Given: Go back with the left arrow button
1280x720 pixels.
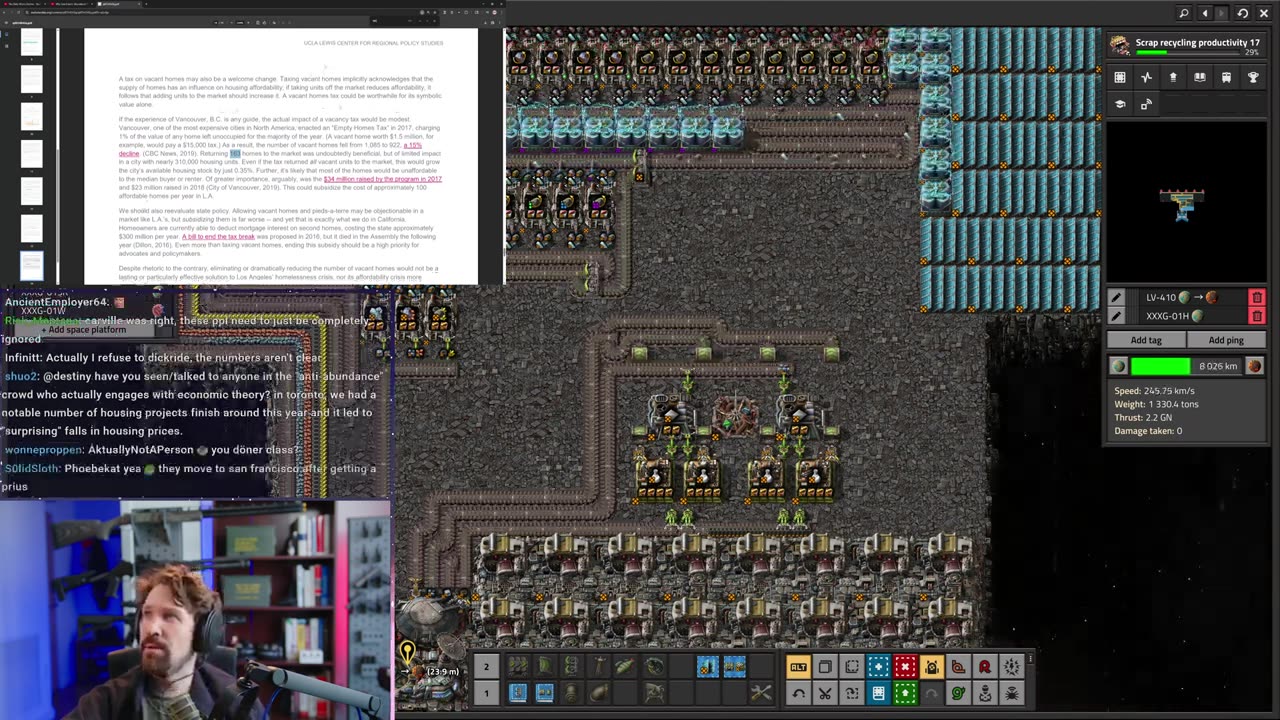Looking at the screenshot, I should [x=1205, y=13].
